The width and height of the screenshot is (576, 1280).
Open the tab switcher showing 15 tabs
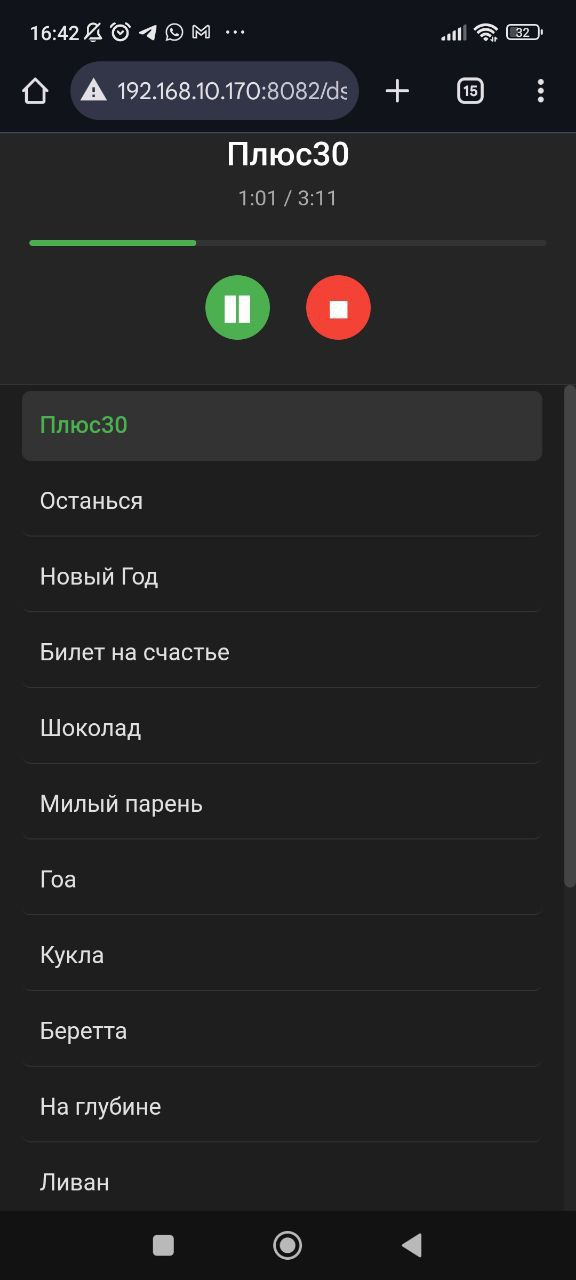pos(468,90)
